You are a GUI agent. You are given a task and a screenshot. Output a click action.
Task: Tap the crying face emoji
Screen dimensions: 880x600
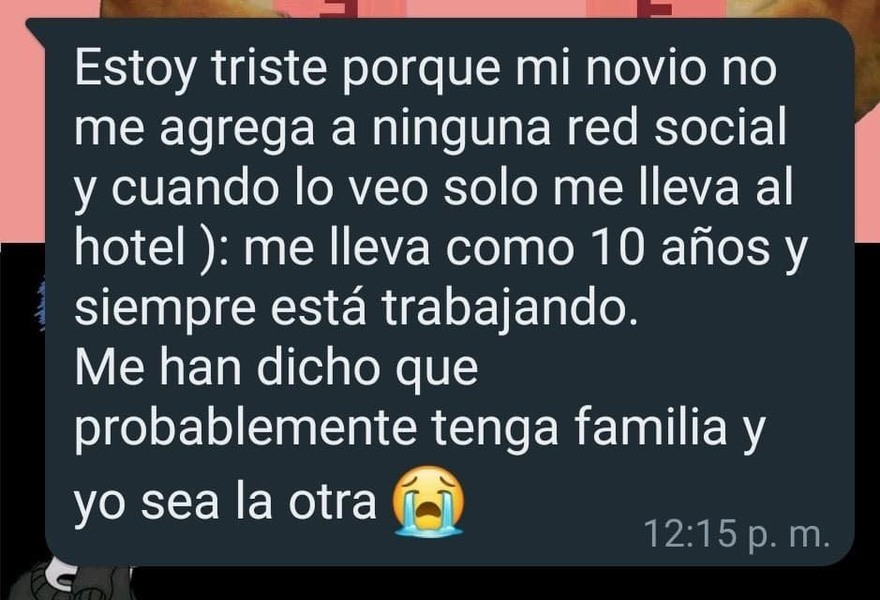pos(429,501)
